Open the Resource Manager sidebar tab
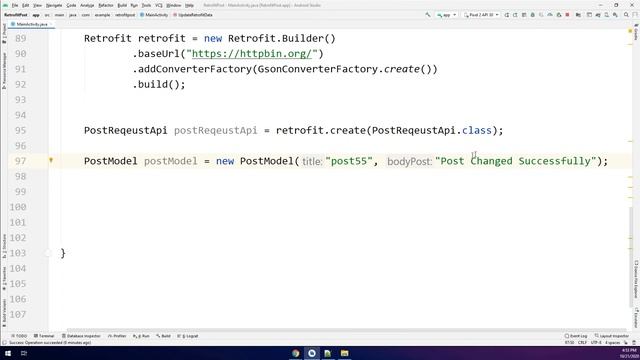Image resolution: width=640 pixels, height=360 pixels. click(x=4, y=71)
